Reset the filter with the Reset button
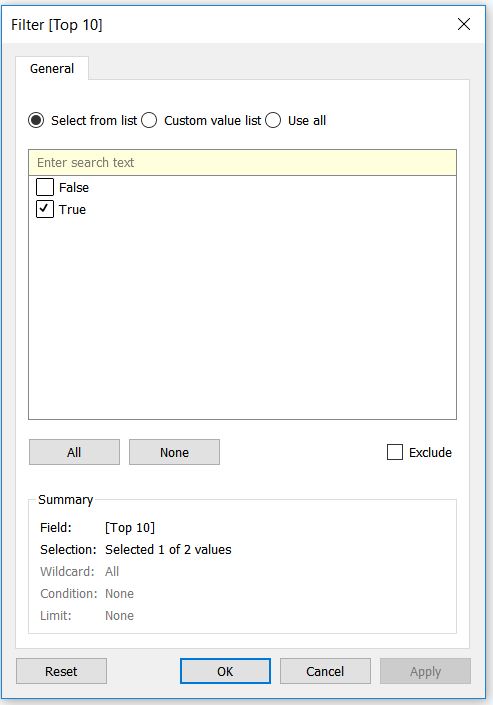Viewport: 493px width, 705px height. tap(61, 671)
